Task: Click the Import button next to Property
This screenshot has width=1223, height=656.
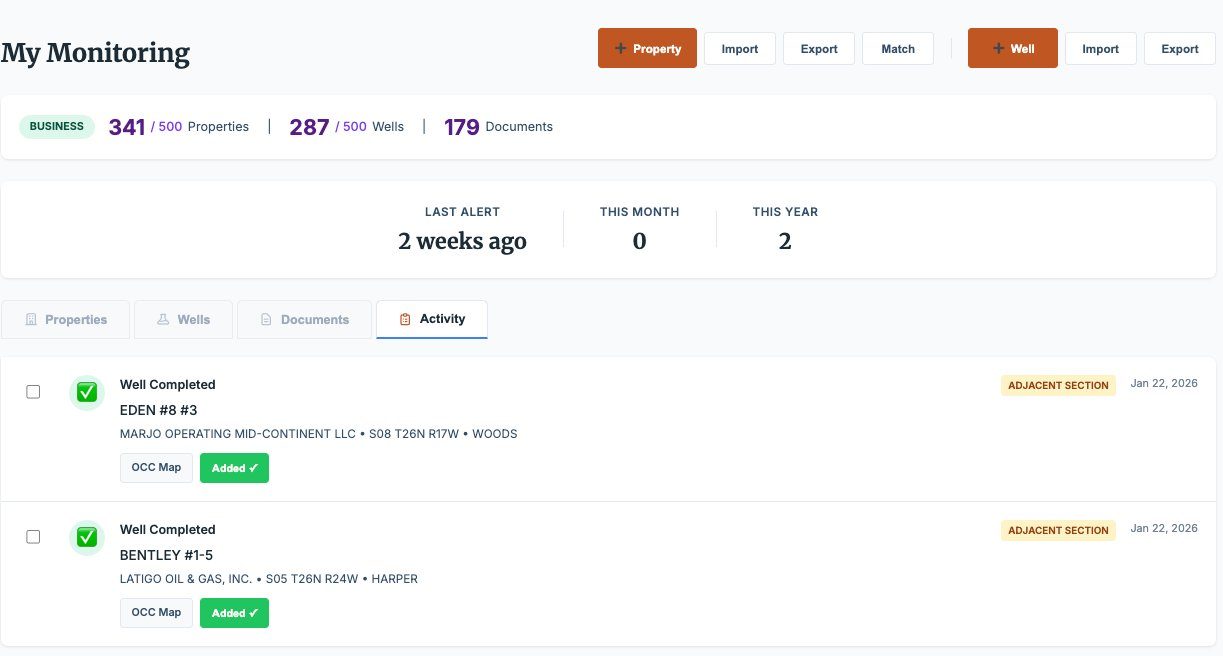Action: 739,47
